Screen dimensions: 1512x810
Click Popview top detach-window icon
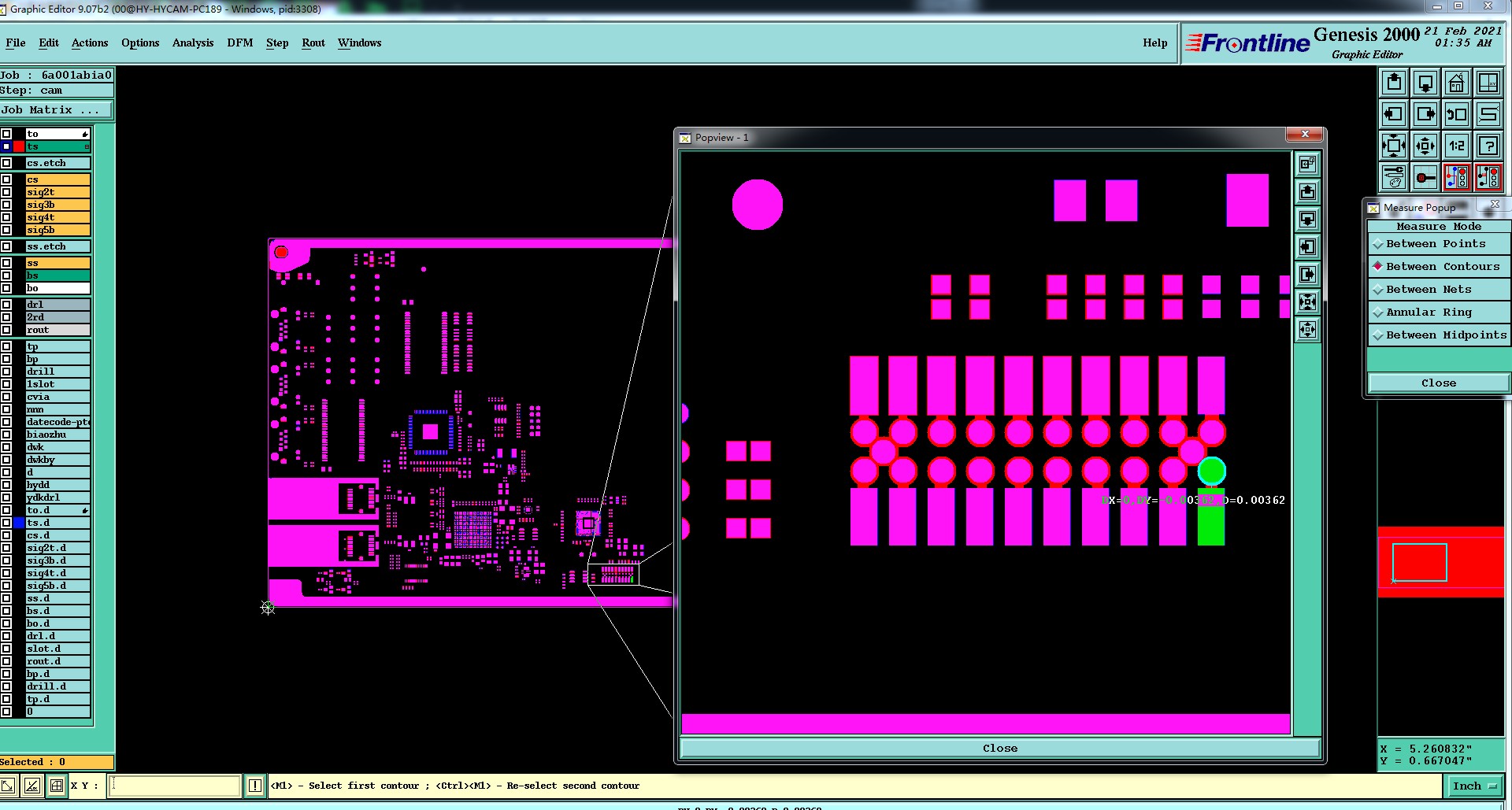click(1307, 164)
